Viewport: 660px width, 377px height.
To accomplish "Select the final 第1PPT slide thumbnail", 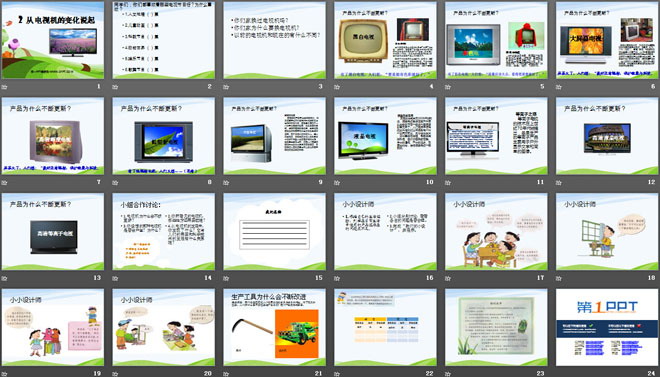I will click(607, 327).
